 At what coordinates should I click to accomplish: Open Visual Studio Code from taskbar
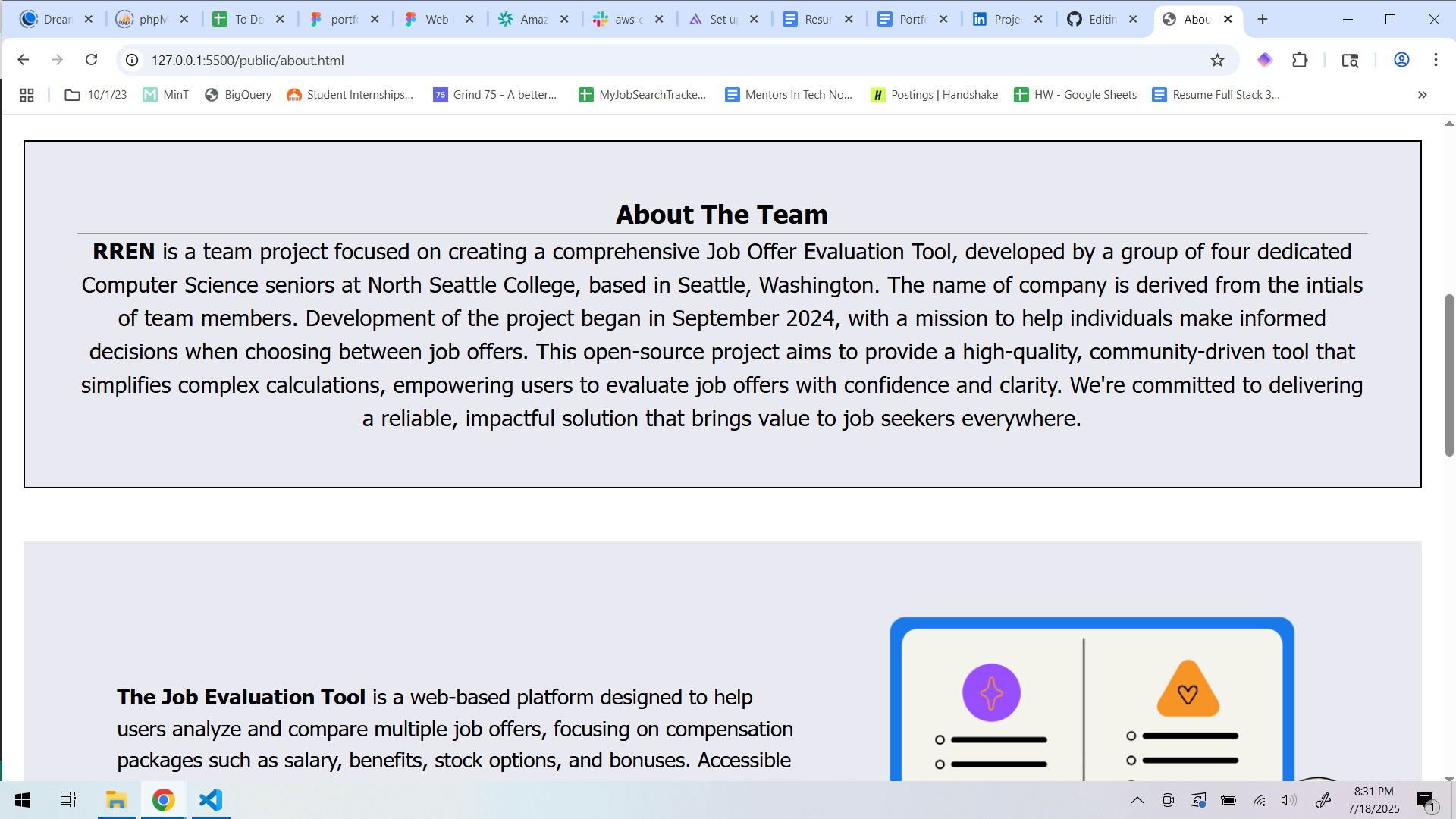(x=211, y=800)
